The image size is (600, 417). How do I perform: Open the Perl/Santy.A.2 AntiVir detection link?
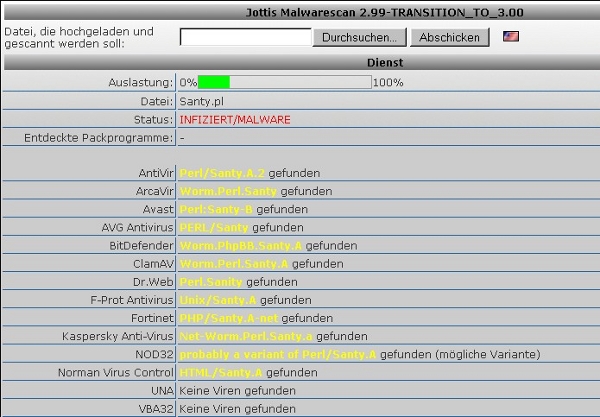(222, 173)
